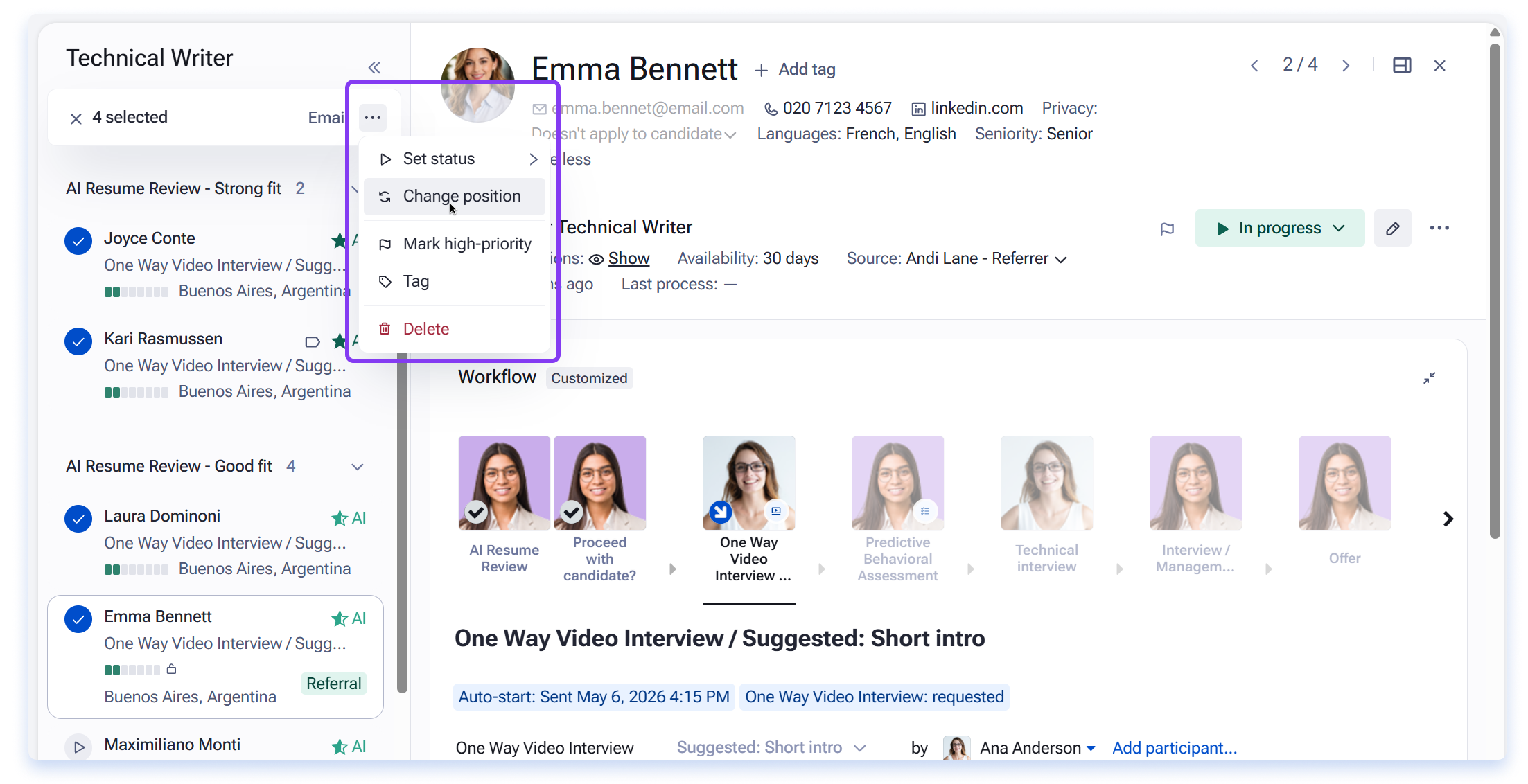Open the linkedin.com profile link
The image size is (1528, 784).
(x=977, y=108)
